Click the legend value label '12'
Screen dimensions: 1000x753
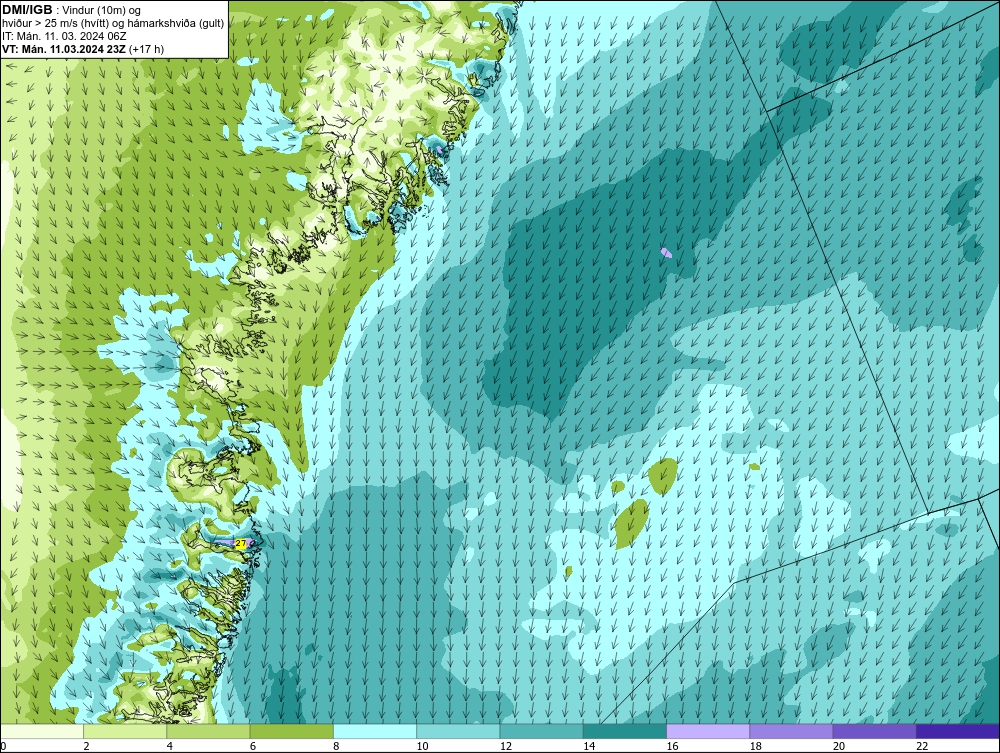[x=506, y=746]
